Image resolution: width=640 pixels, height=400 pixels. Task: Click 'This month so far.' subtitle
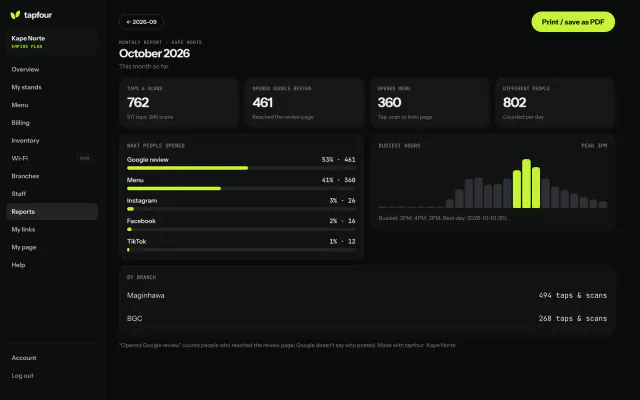(x=144, y=66)
